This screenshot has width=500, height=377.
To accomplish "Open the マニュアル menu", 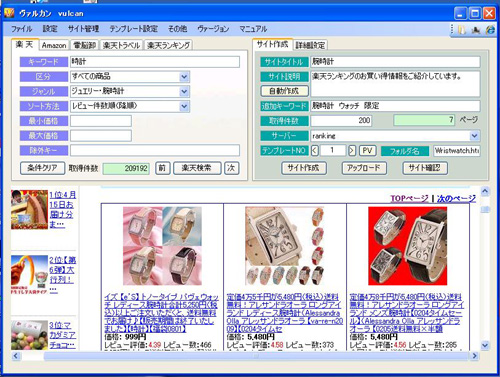I will [253, 29].
